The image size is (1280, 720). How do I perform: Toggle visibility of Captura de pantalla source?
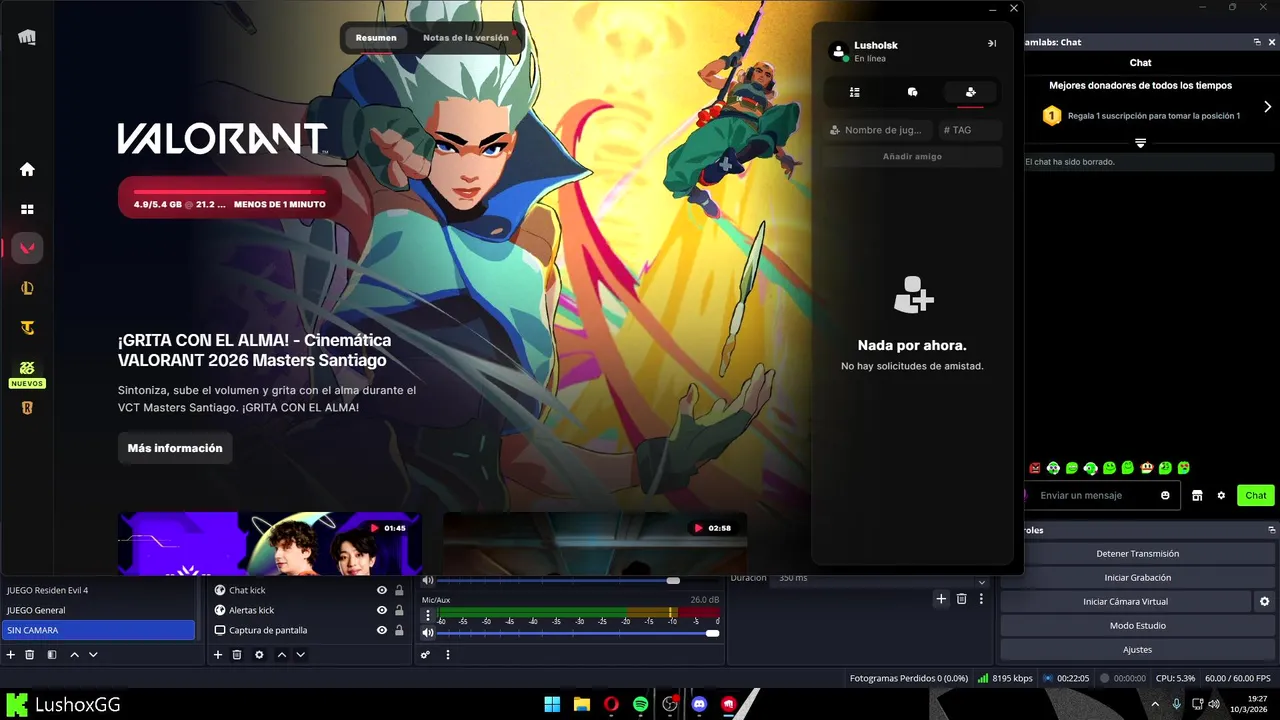(381, 630)
